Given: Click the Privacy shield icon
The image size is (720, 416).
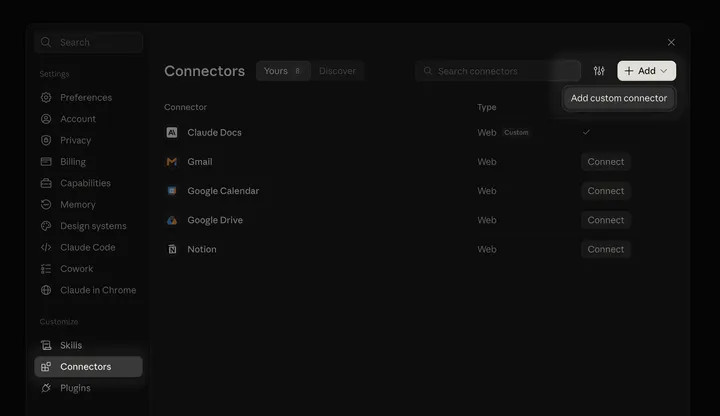Looking at the screenshot, I should (46, 140).
